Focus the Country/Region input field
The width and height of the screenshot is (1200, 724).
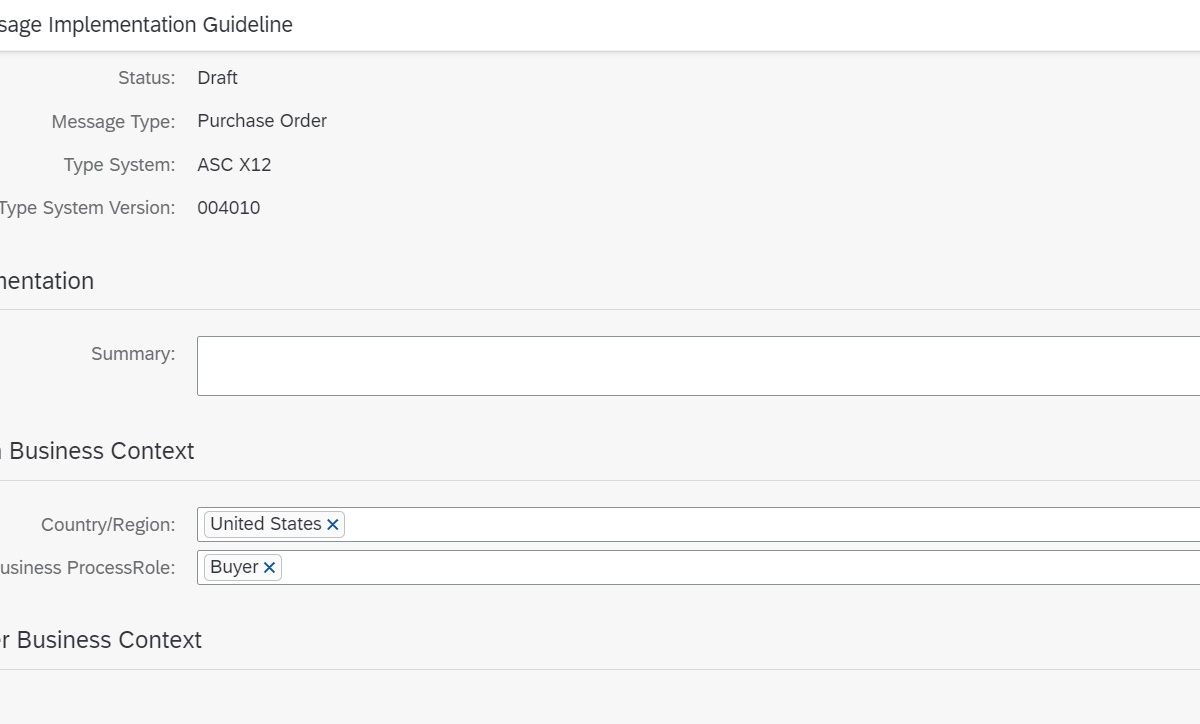(x=770, y=525)
